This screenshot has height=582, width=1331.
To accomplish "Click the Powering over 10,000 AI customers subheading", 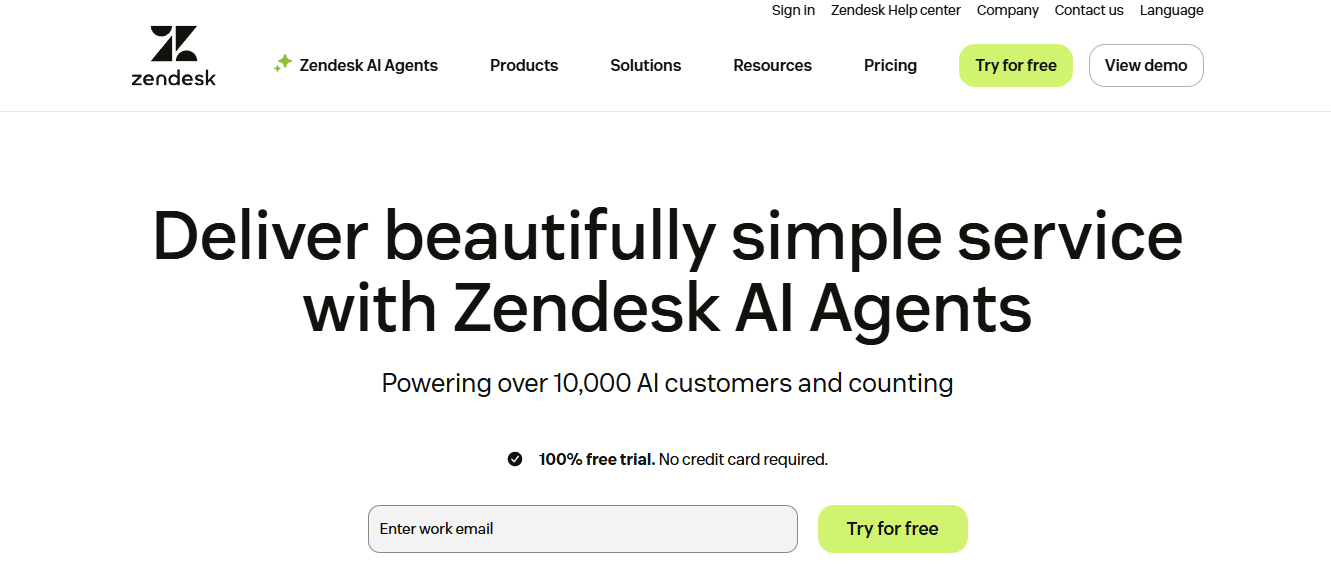I will (666, 383).
